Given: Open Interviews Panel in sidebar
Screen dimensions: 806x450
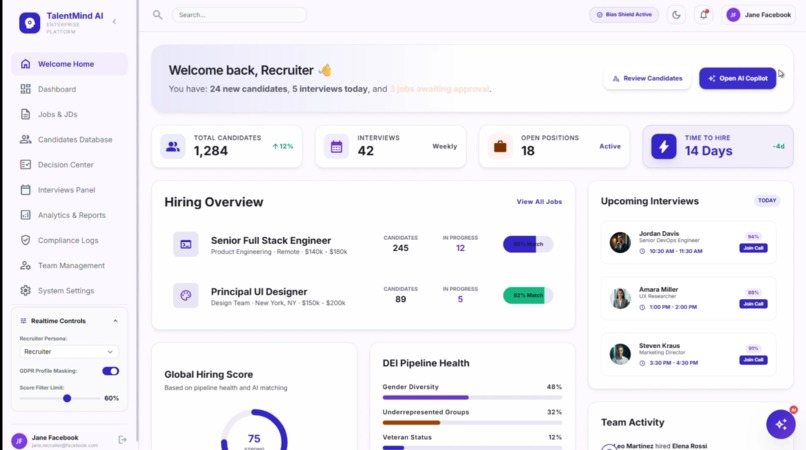Looking at the screenshot, I should coord(69,190).
